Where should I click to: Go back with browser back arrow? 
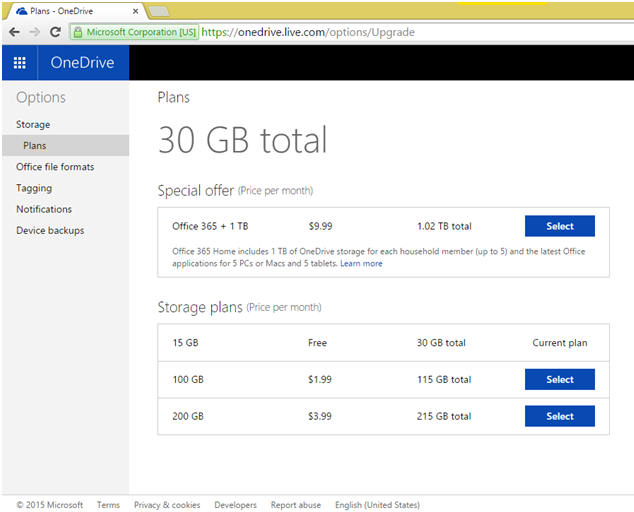[x=14, y=32]
